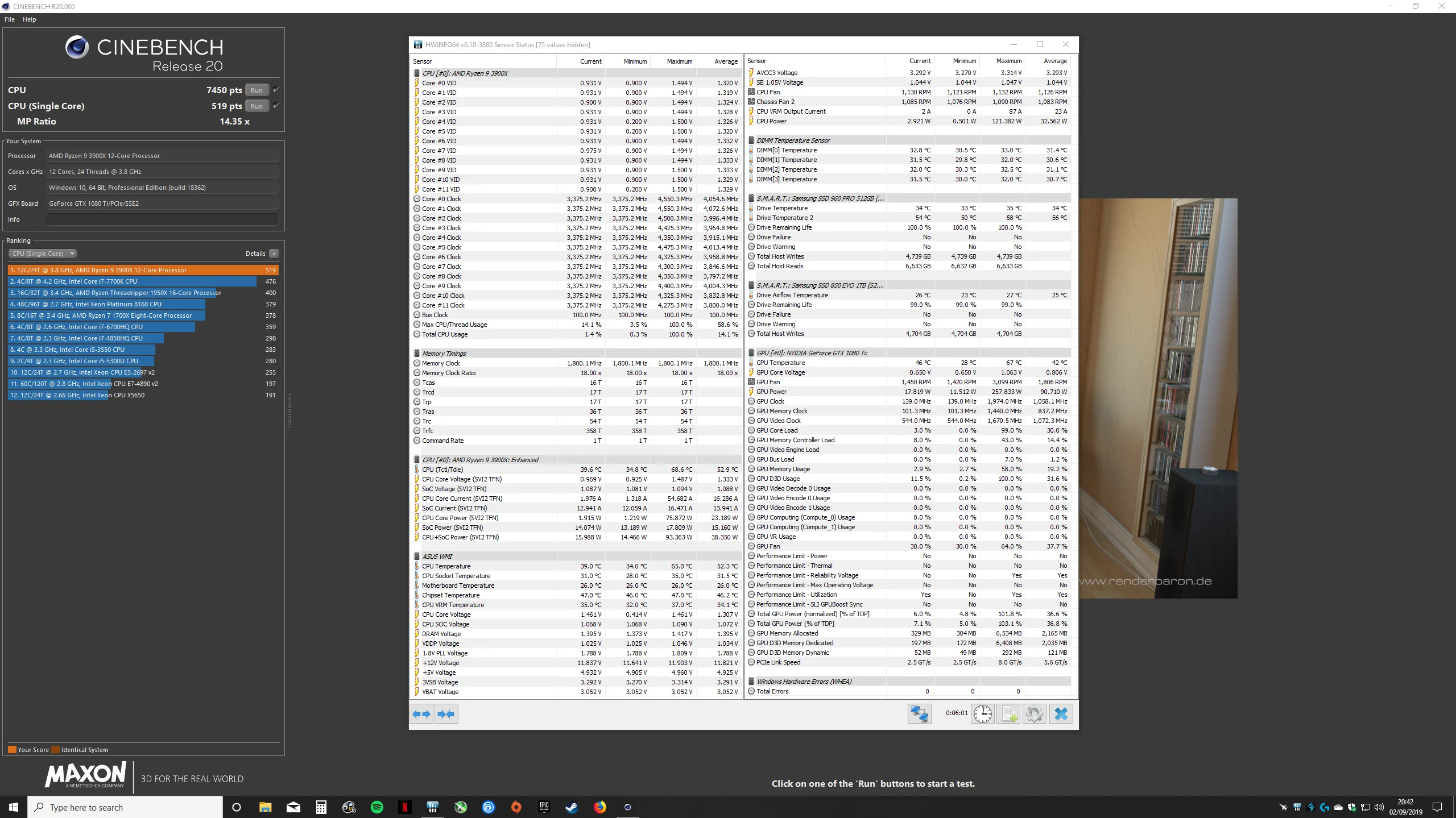
Task: Click the Windows taskbar search box
Action: [x=126, y=807]
